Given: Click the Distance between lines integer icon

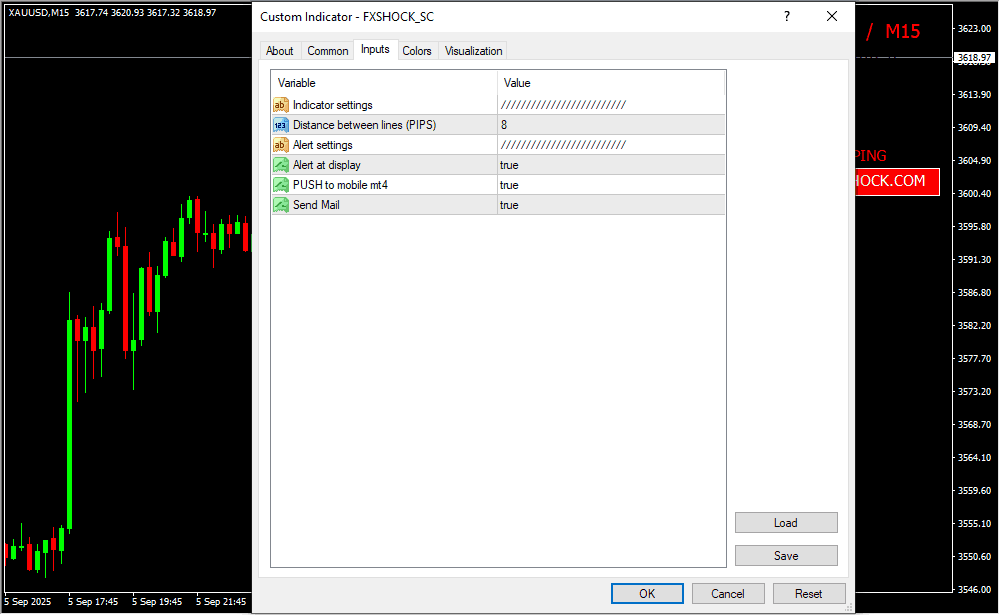Looking at the screenshot, I should click(x=280, y=125).
